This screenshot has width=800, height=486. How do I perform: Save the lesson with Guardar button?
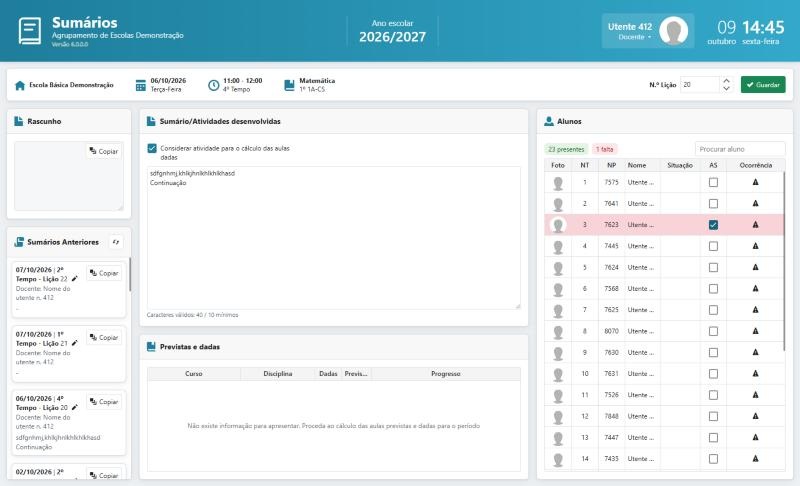(x=763, y=85)
